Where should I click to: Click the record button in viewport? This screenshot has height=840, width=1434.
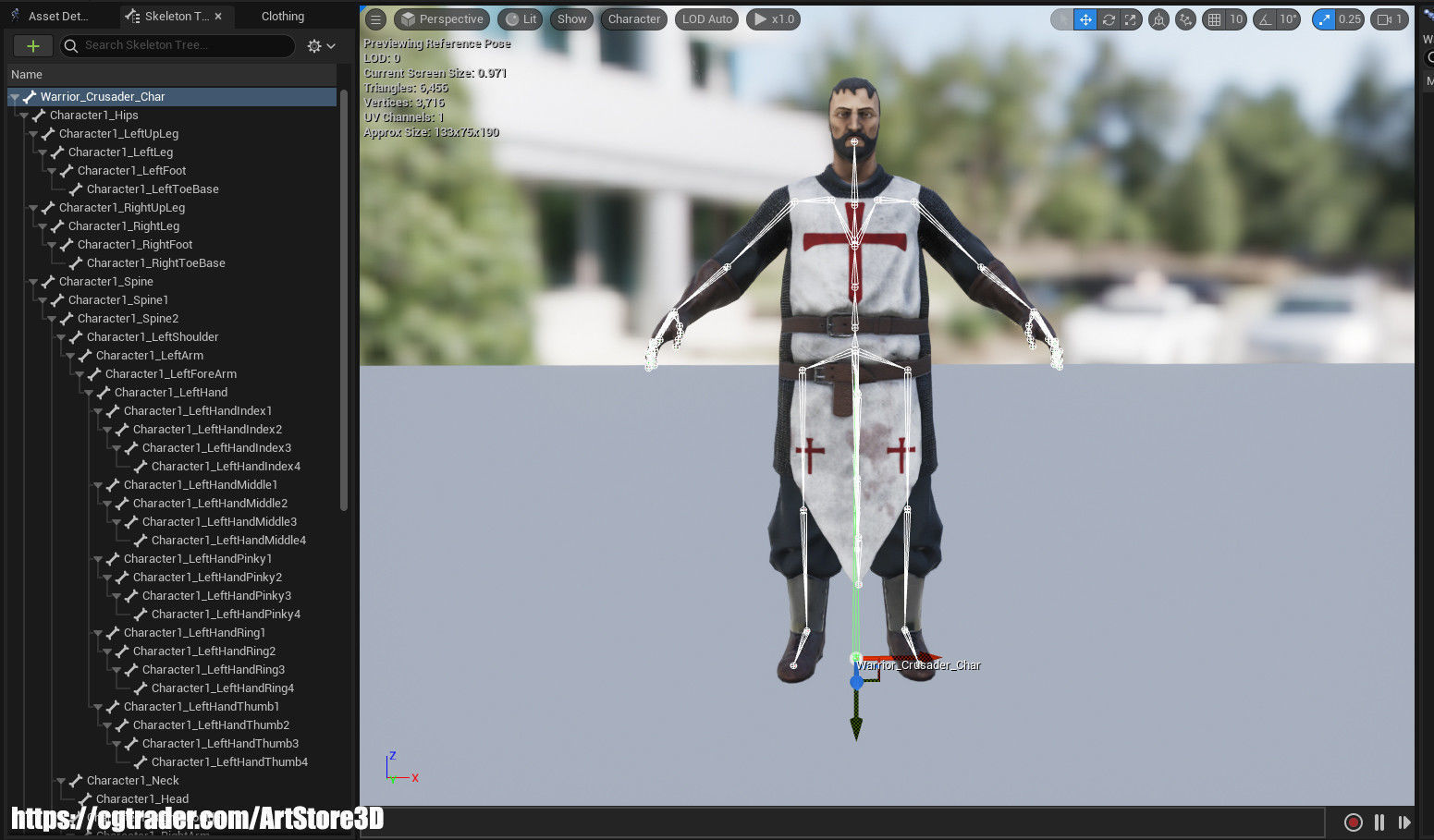(x=1353, y=822)
